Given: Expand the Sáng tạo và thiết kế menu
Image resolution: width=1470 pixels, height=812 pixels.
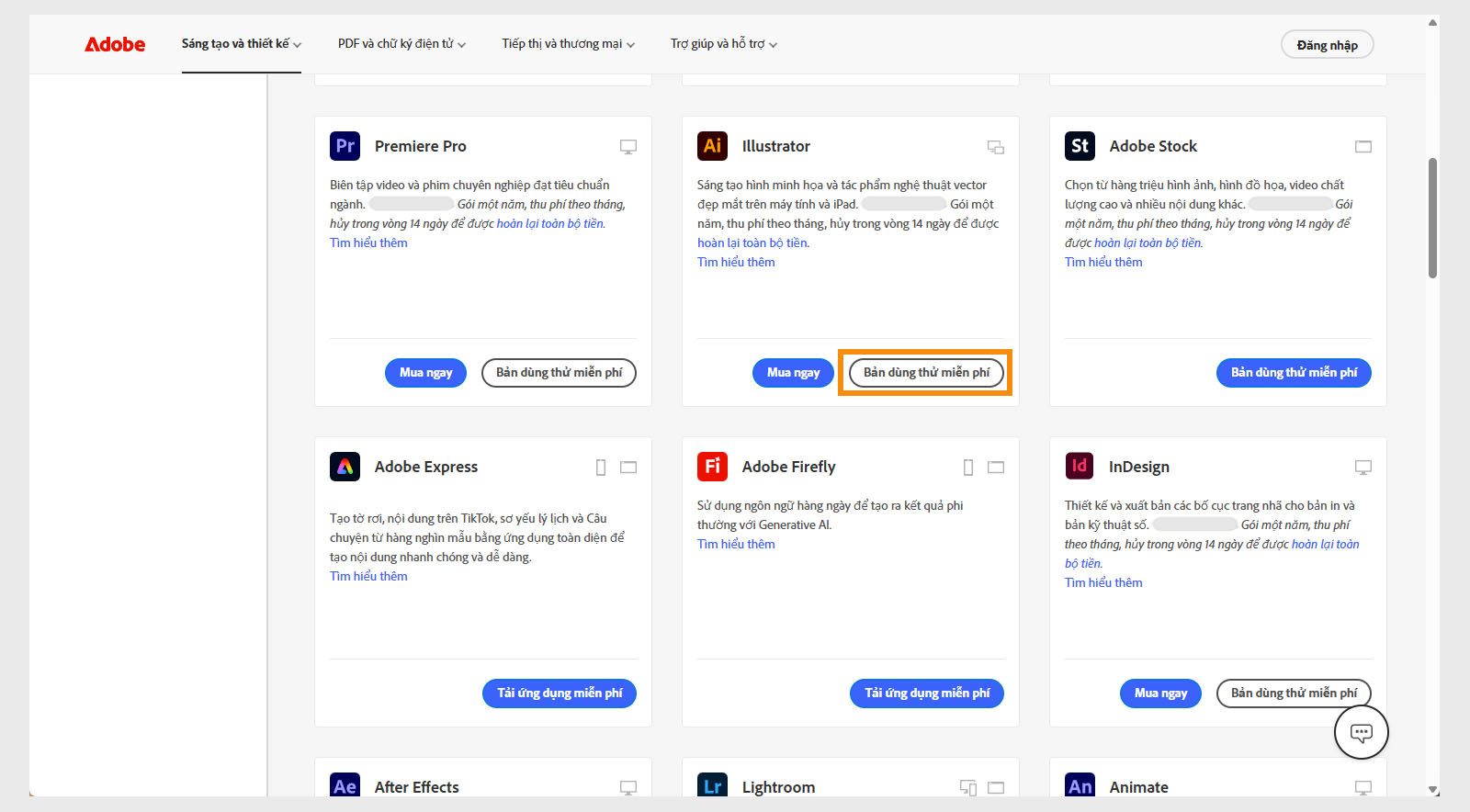Looking at the screenshot, I should pos(241,44).
